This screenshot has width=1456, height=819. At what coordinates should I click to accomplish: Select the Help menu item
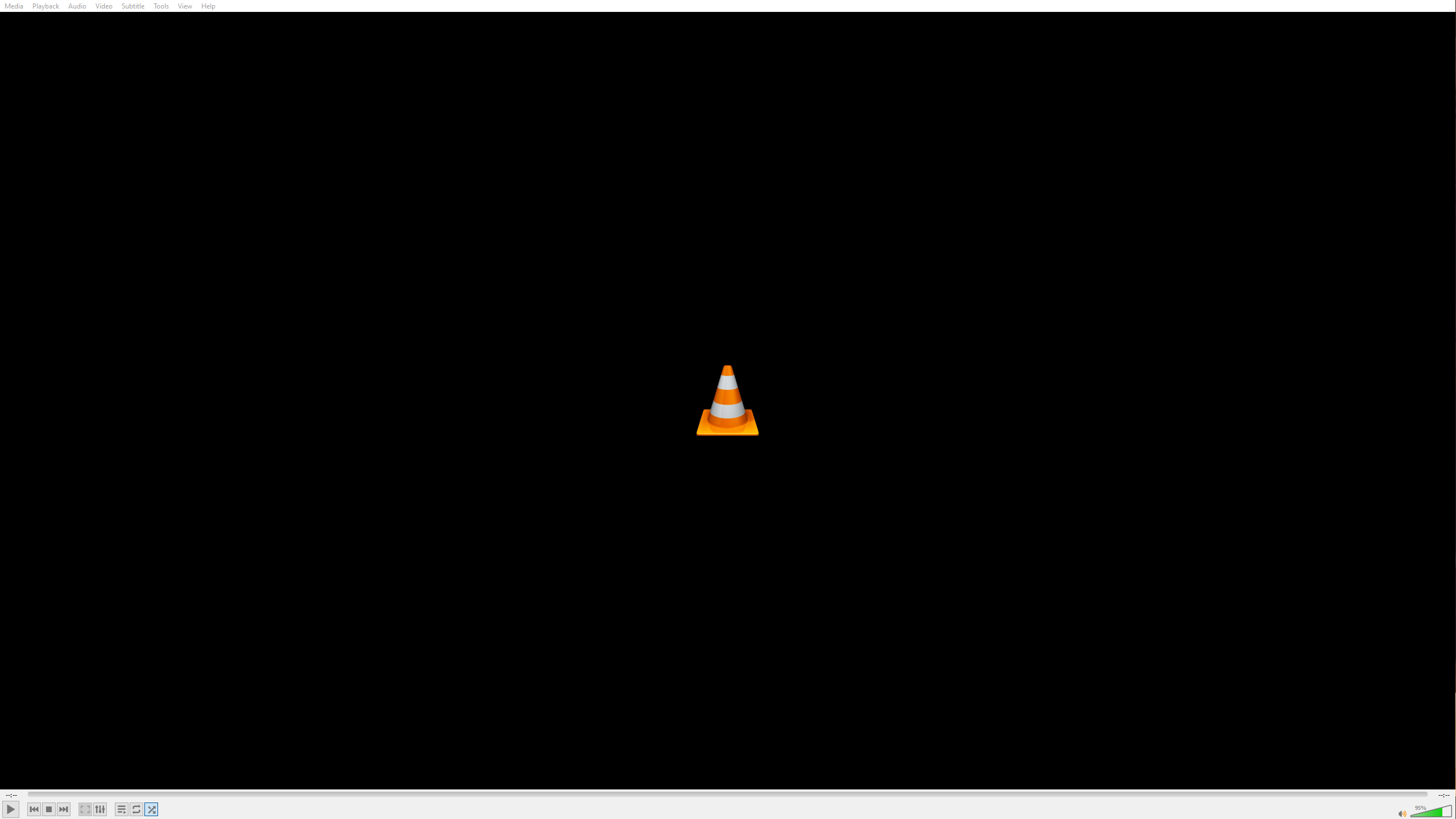tap(208, 6)
